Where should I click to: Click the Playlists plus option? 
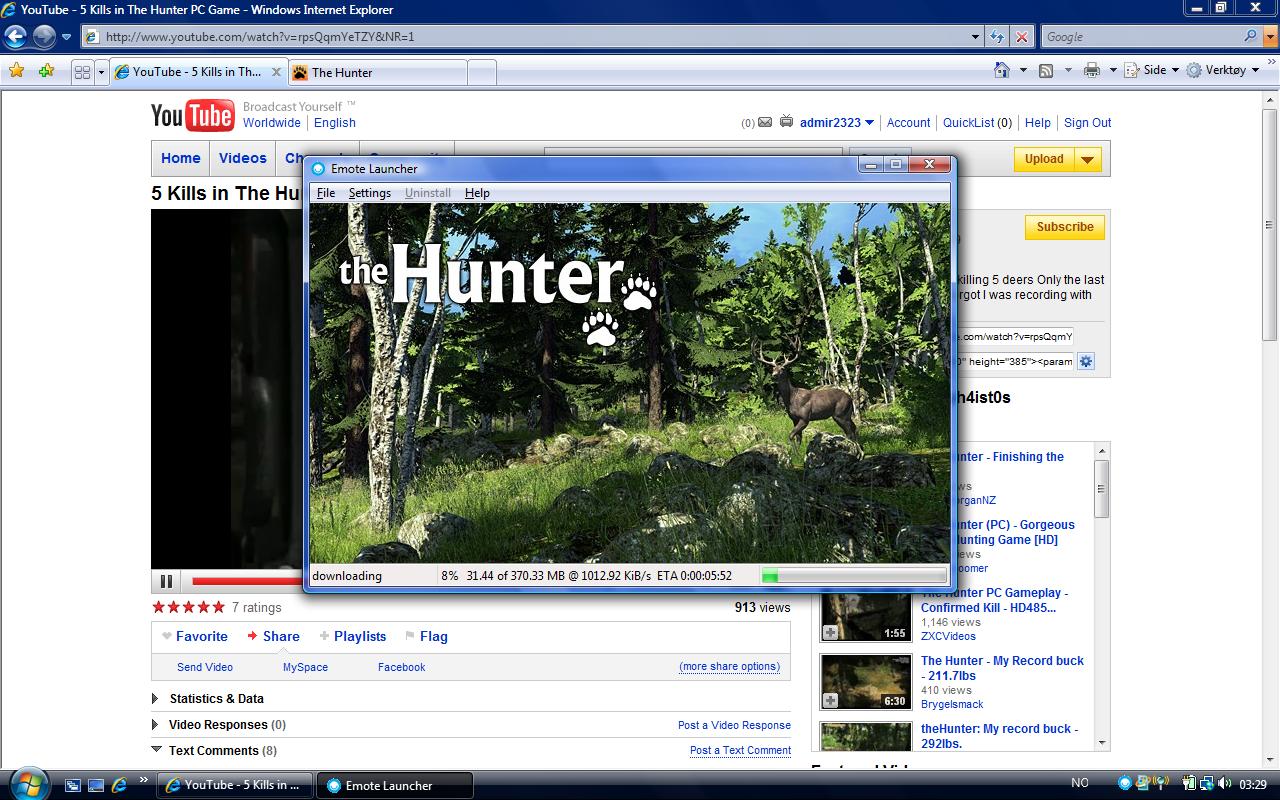(x=353, y=636)
